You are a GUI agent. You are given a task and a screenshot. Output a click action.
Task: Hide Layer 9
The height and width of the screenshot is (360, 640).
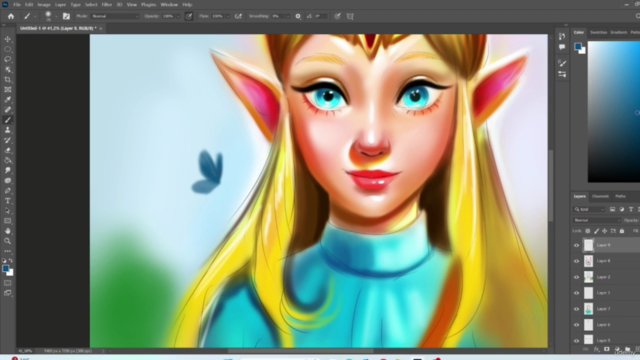pyautogui.click(x=576, y=245)
